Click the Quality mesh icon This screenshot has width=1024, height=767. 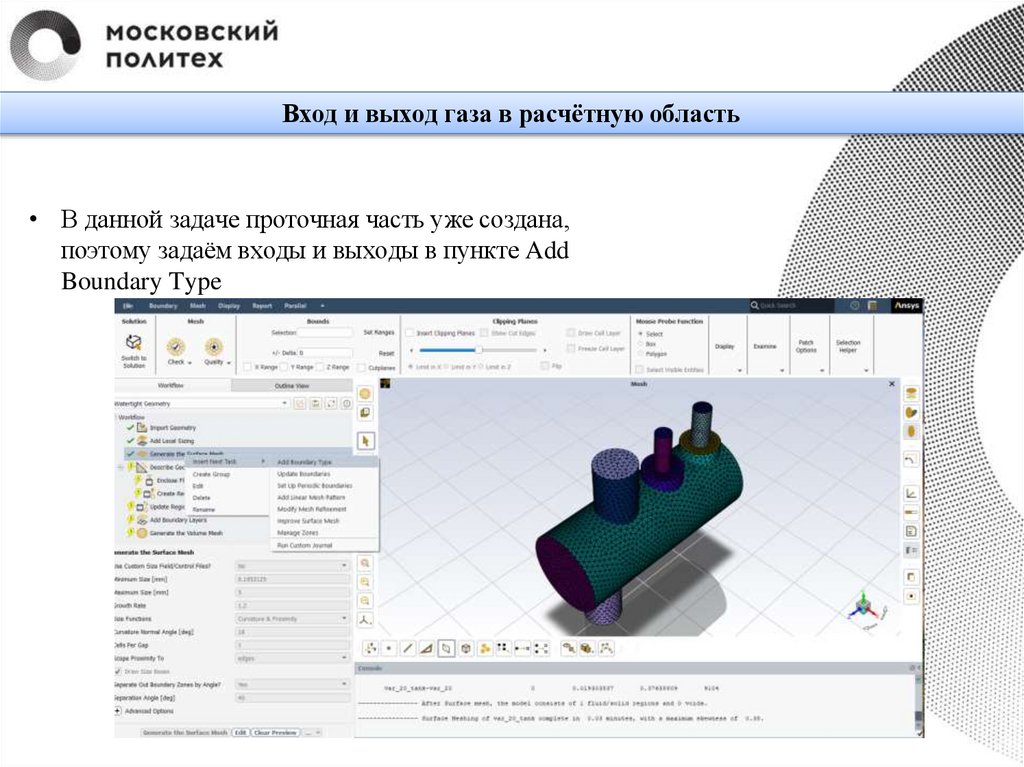(x=214, y=346)
